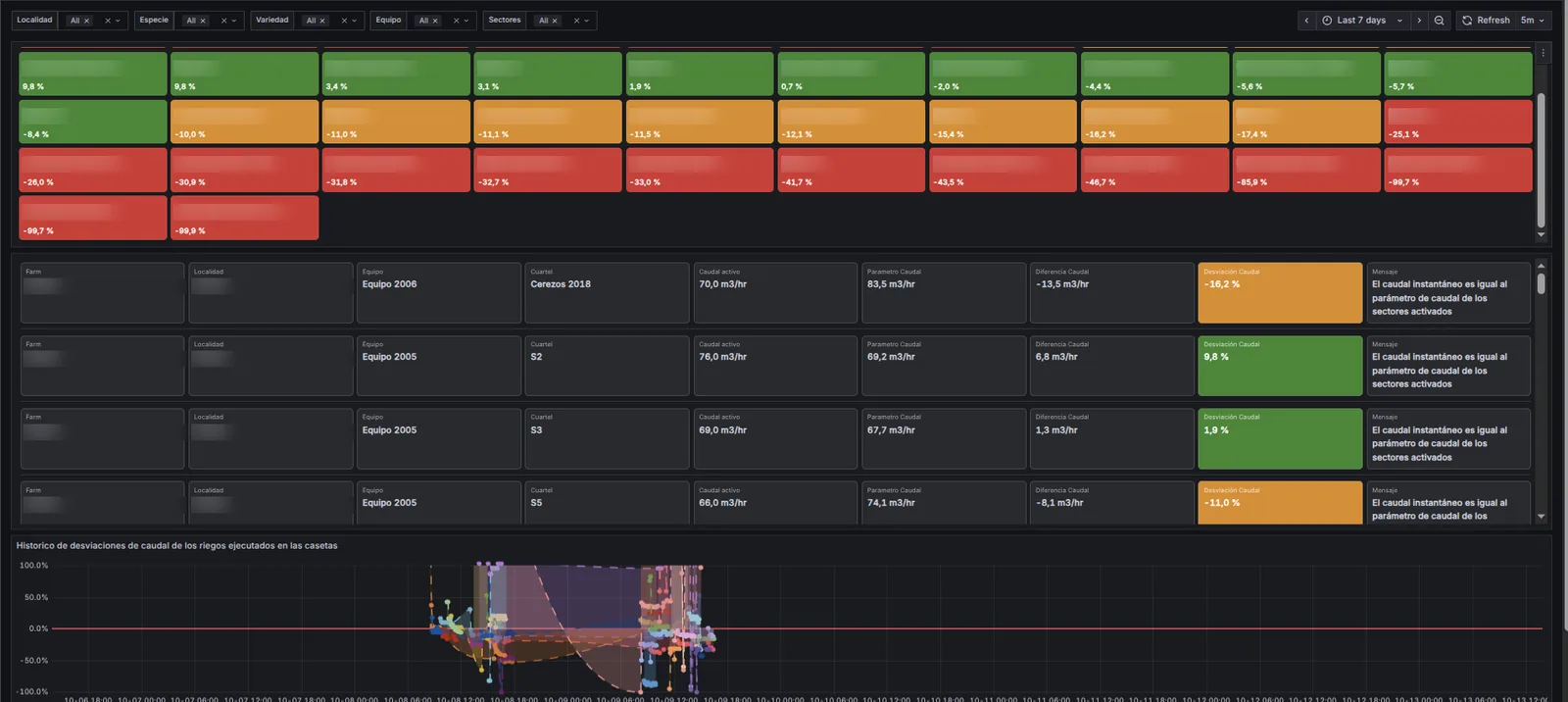Image resolution: width=1568 pixels, height=702 pixels.
Task: Expand the Sectores filter dropdown
Action: click(587, 21)
